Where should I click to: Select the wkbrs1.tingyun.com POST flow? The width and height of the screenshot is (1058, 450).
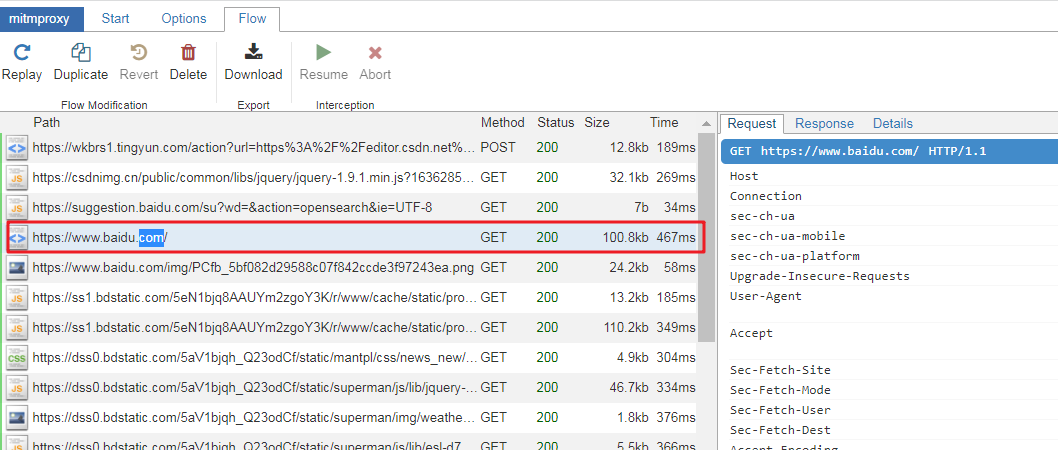click(351, 148)
